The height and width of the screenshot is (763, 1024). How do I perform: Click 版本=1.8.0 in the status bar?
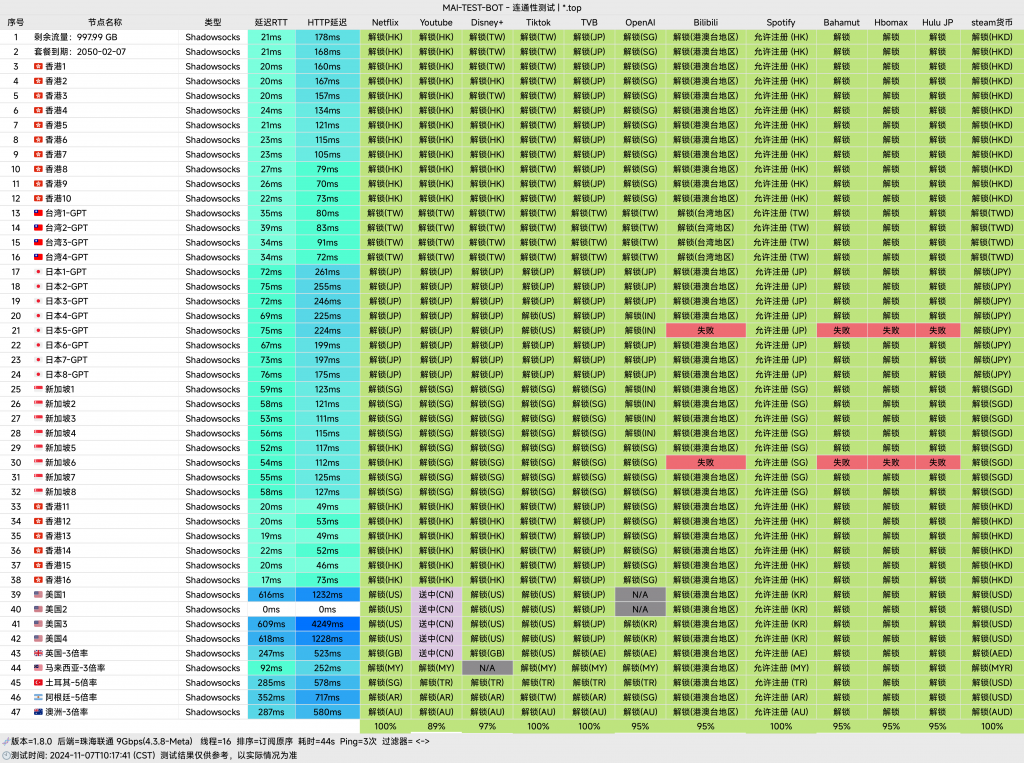[31, 741]
